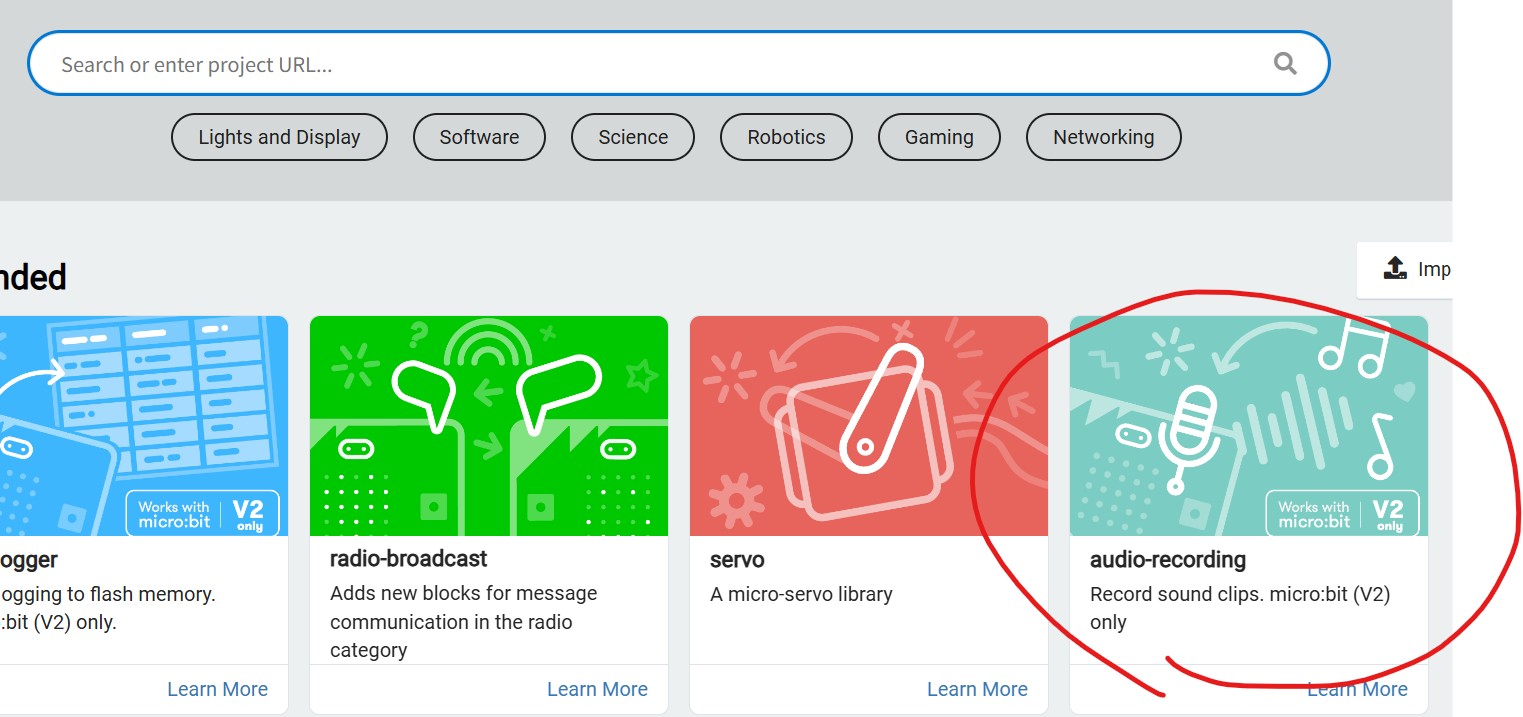Show Robotics extensions
This screenshot has height=717, width=1523.
coord(786,137)
